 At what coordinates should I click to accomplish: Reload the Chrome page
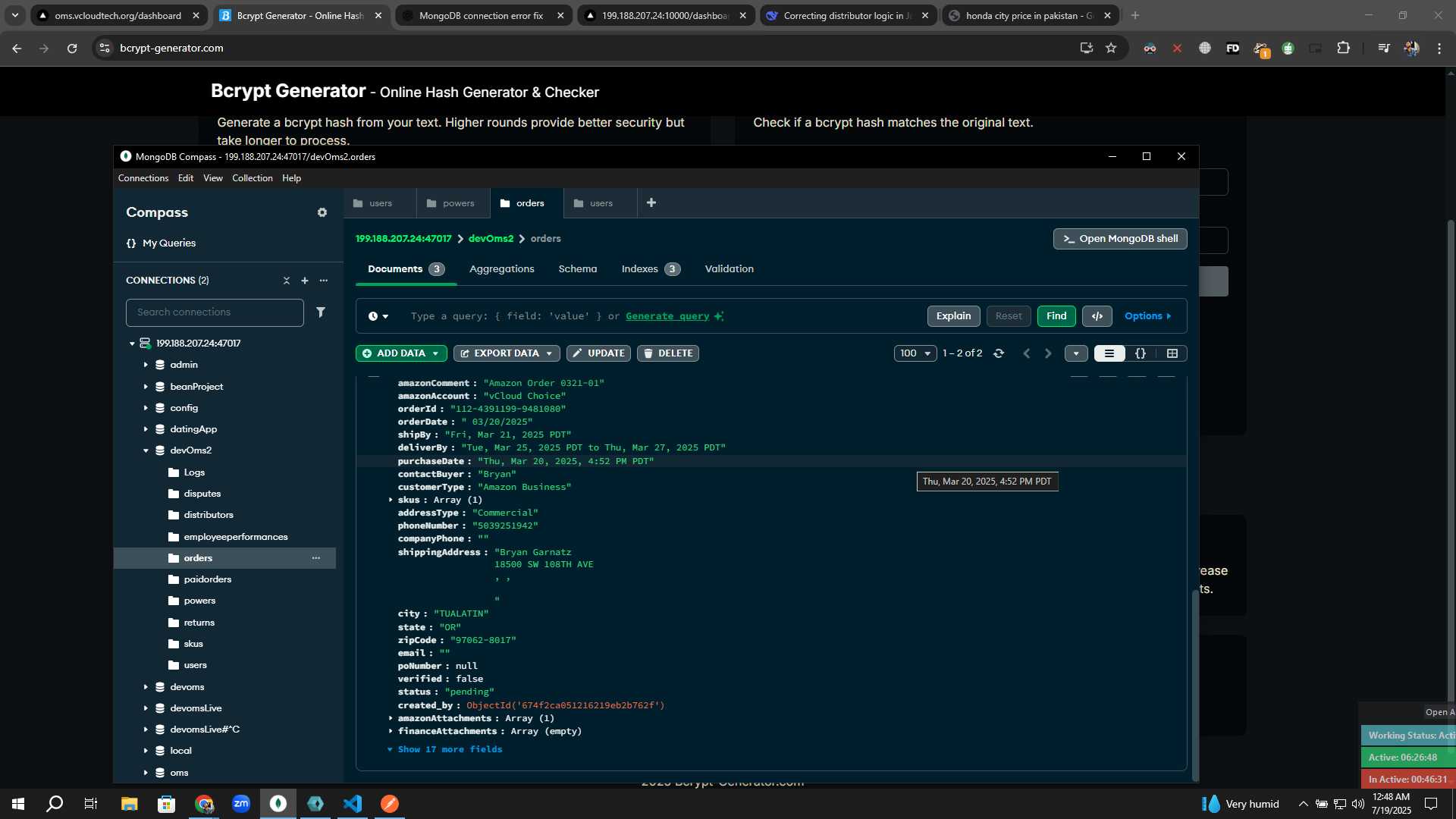[x=72, y=48]
